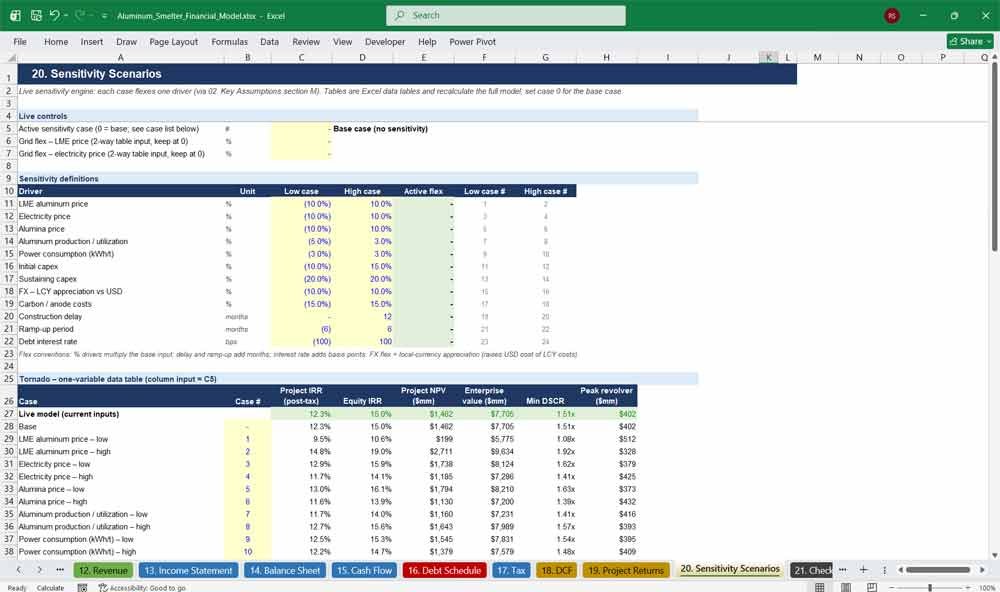Switch to the 18. DCF sheet tab
Image resolution: width=1000 pixels, height=592 pixels.
[x=557, y=570]
